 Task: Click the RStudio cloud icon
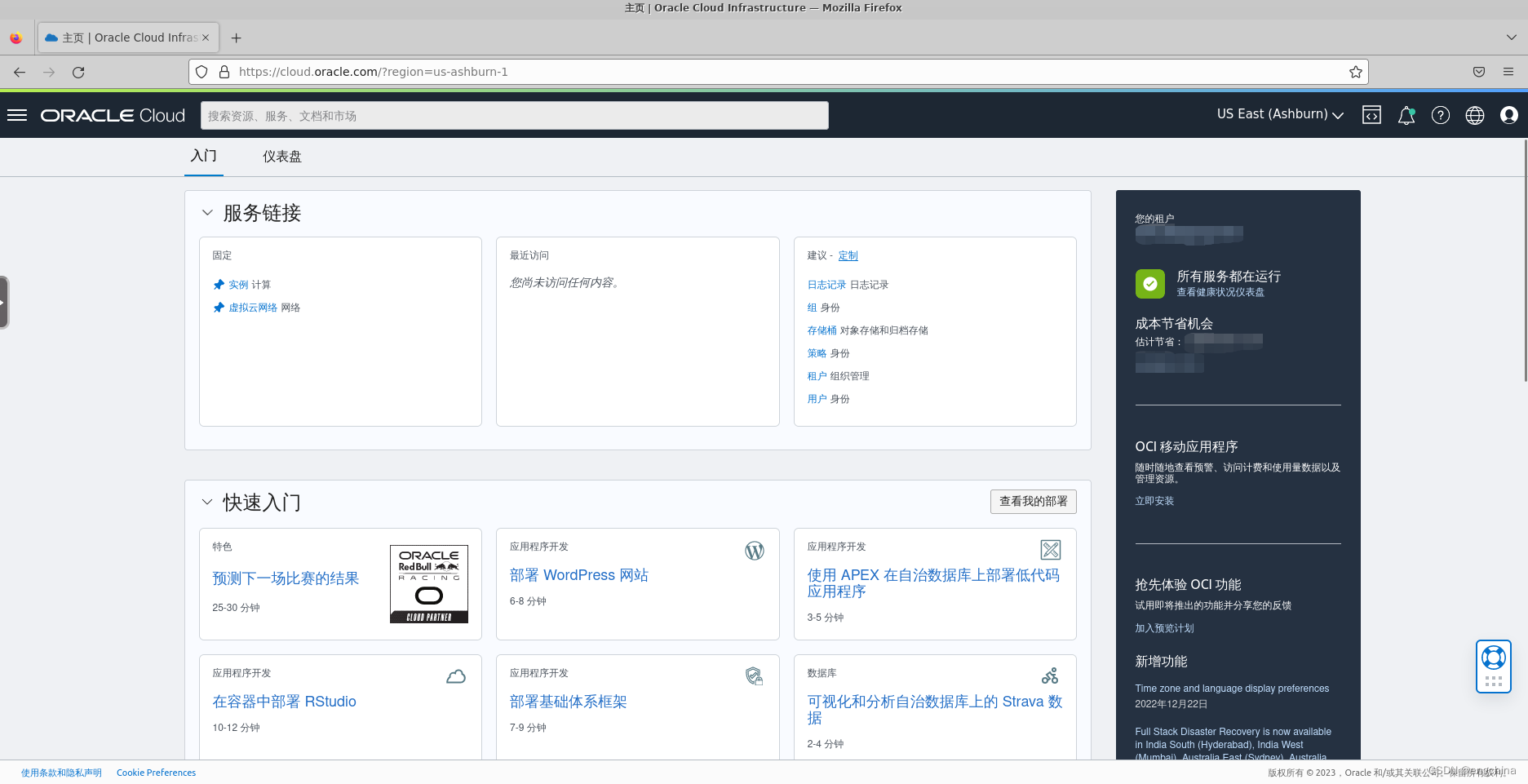[x=456, y=676]
